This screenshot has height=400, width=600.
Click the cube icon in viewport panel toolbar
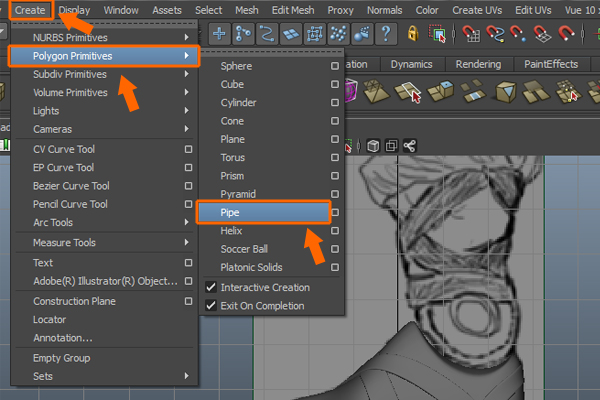coord(373,146)
